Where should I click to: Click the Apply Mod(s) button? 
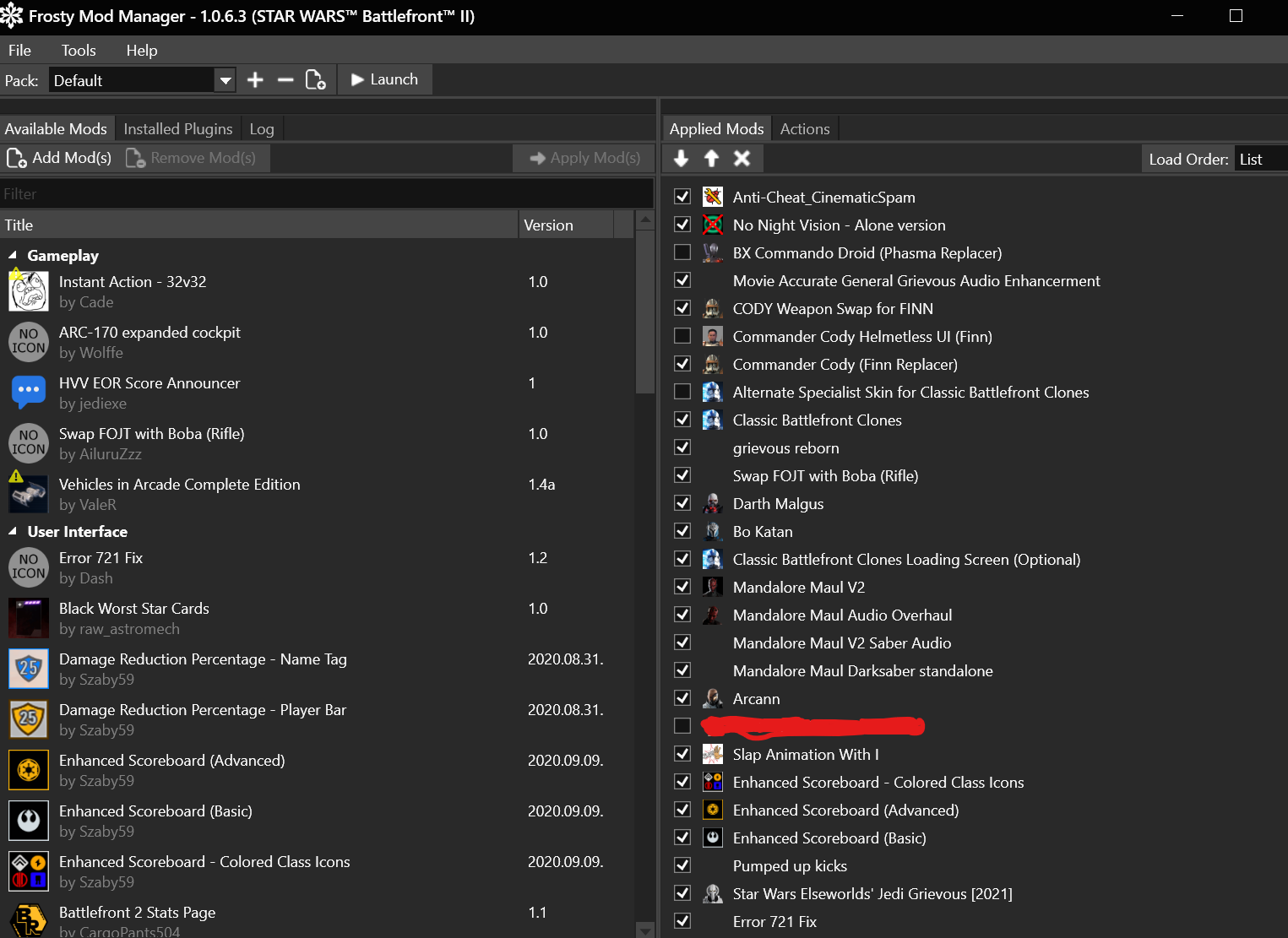tap(584, 158)
